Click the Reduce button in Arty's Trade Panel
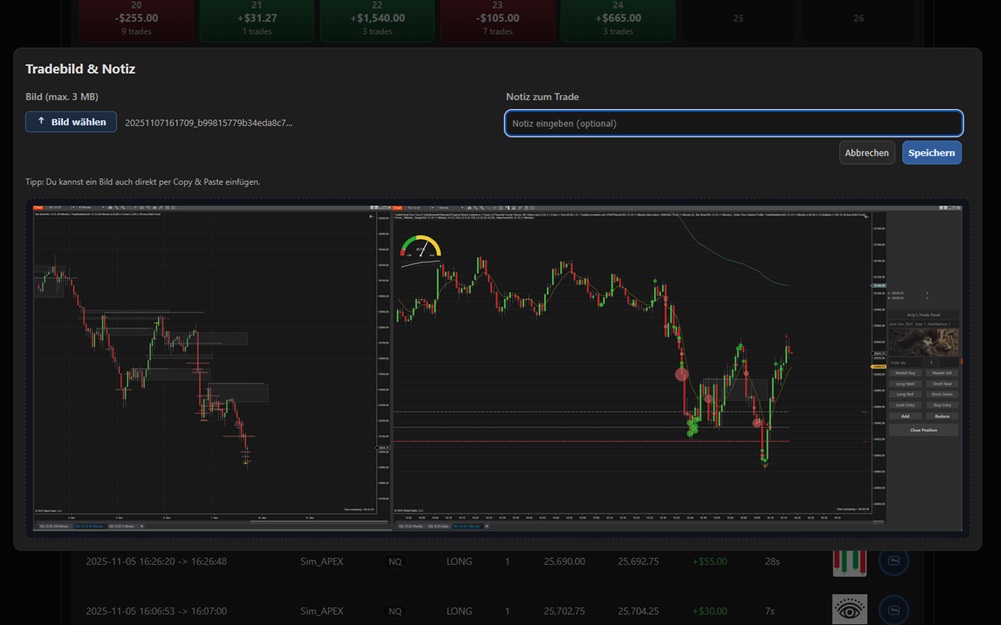 click(x=943, y=416)
